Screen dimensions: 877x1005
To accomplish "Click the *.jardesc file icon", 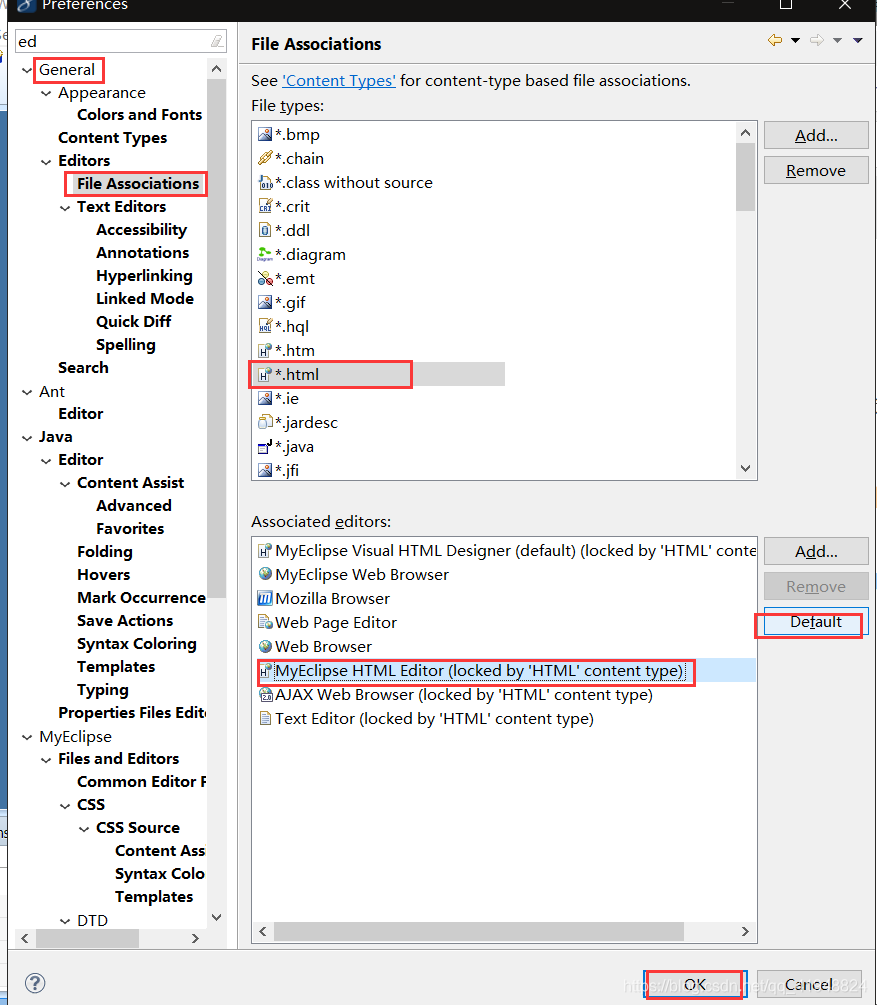I will coord(265,422).
